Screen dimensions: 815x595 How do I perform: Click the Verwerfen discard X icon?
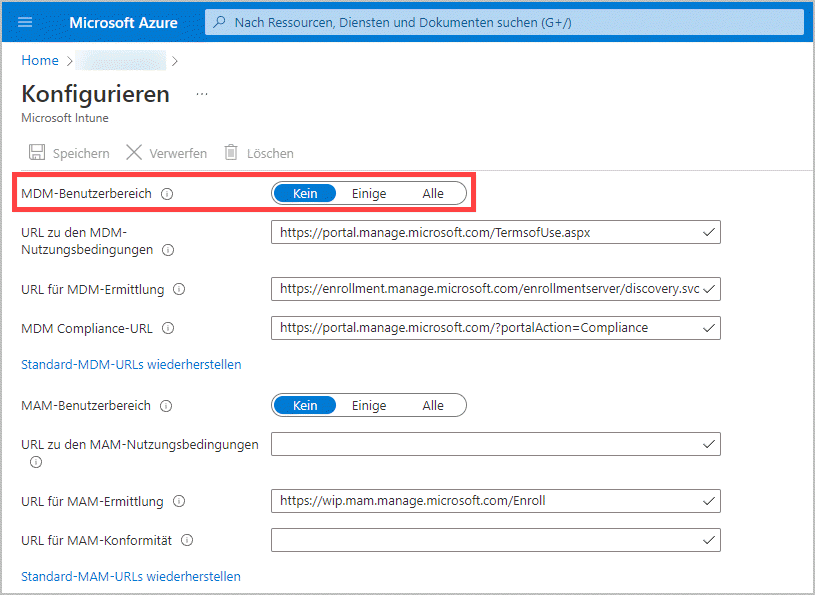pyautogui.click(x=134, y=153)
